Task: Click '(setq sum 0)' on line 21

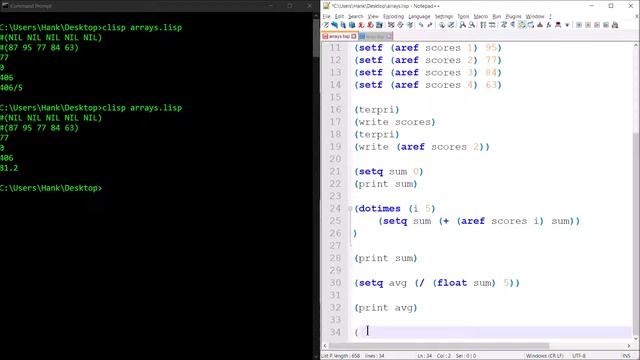Action: pos(389,172)
